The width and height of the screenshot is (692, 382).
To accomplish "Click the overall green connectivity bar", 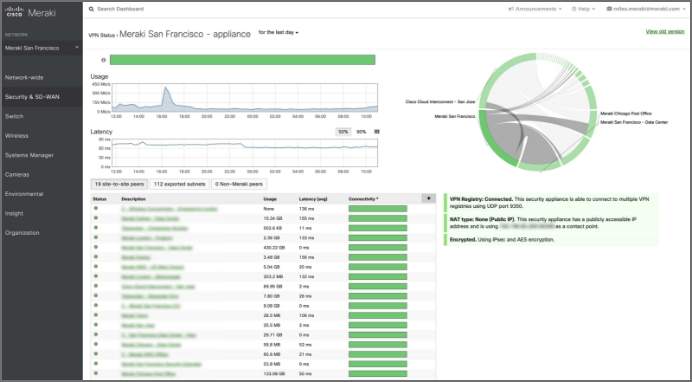I will click(242, 60).
